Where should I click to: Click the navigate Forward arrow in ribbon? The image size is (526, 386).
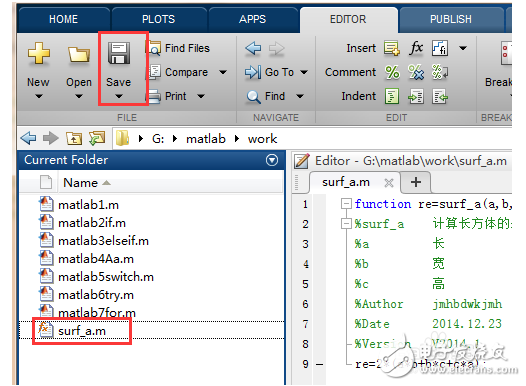click(276, 49)
